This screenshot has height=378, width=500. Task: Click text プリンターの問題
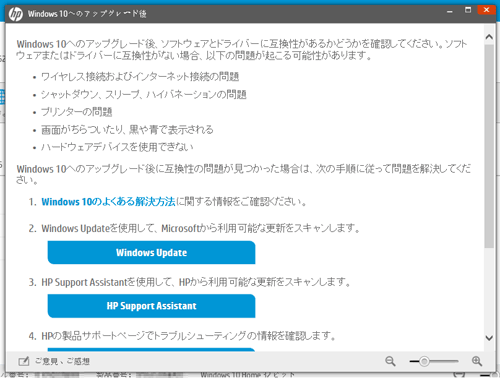[76, 112]
